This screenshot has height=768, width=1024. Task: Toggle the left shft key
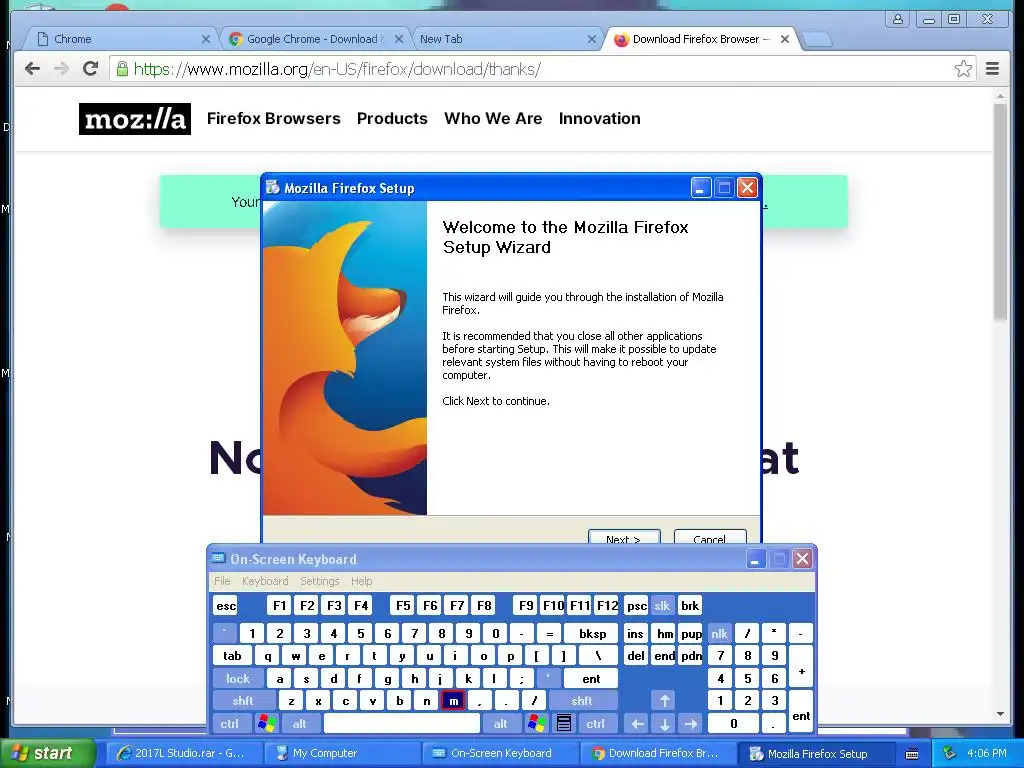click(242, 701)
